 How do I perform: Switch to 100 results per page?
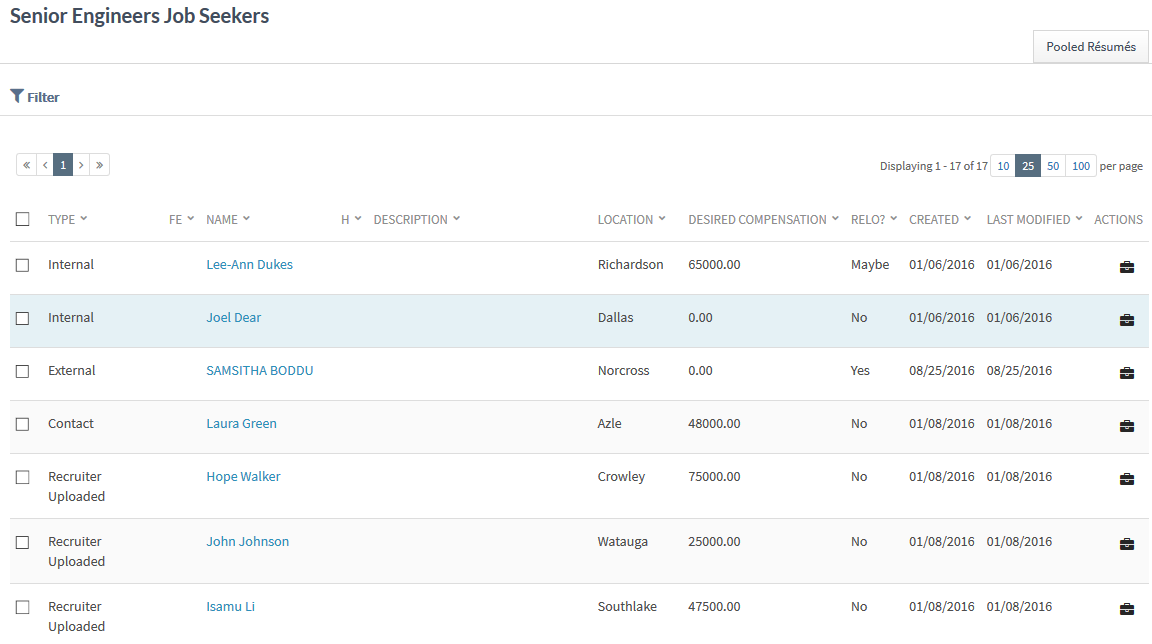click(1081, 166)
